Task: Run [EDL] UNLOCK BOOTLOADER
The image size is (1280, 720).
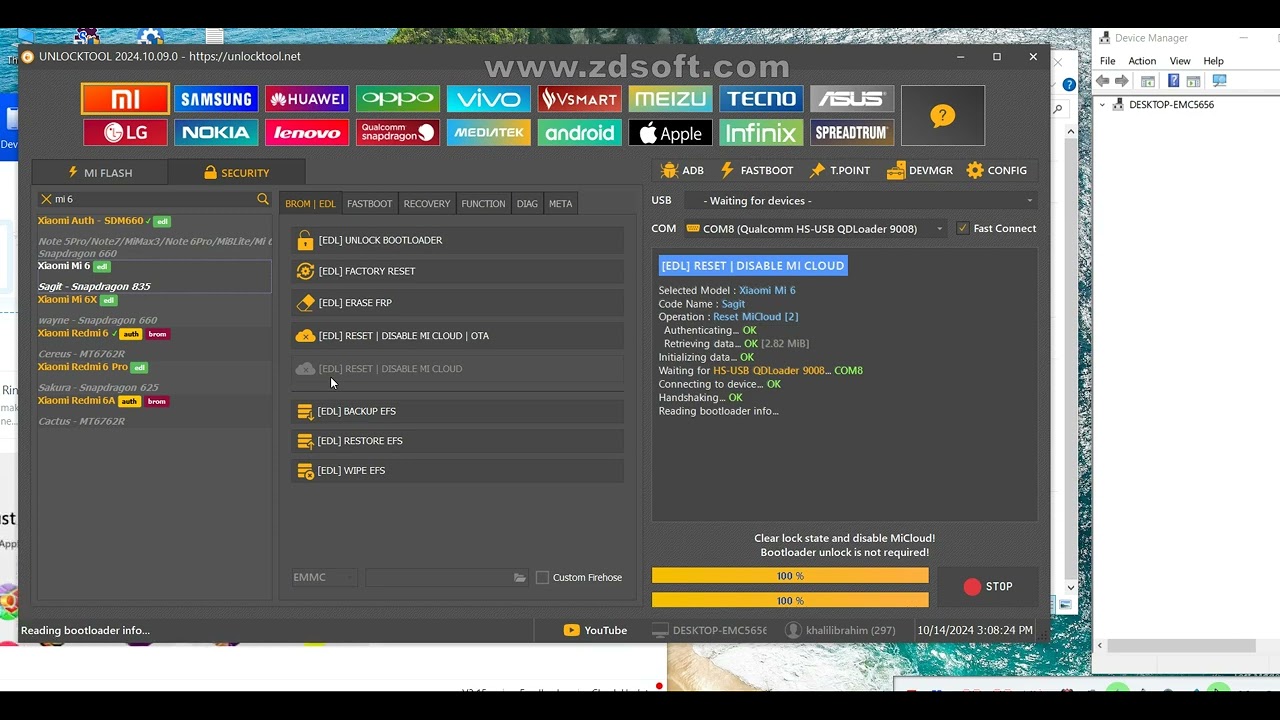Action: tap(457, 241)
